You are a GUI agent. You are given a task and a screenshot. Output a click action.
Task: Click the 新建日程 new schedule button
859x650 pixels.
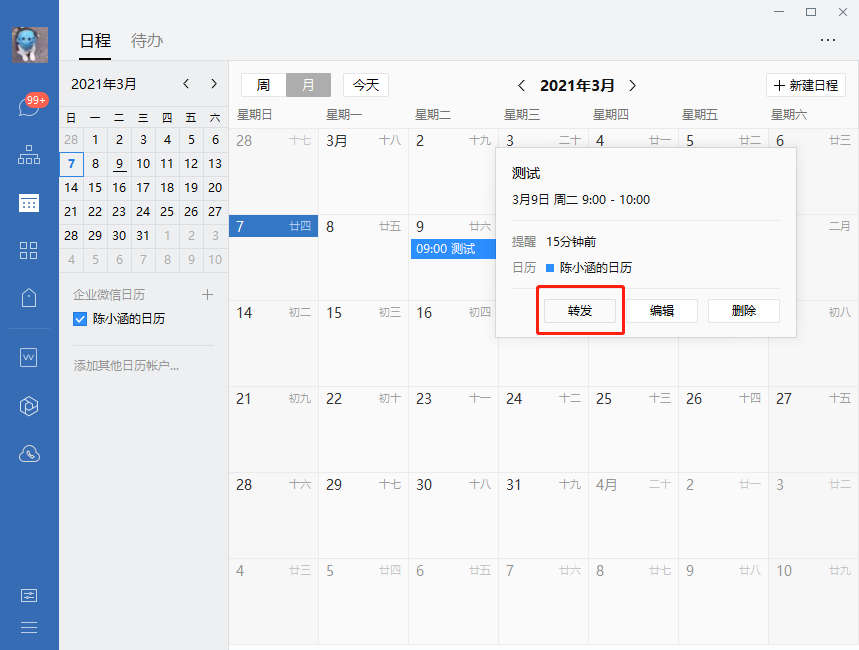(805, 85)
